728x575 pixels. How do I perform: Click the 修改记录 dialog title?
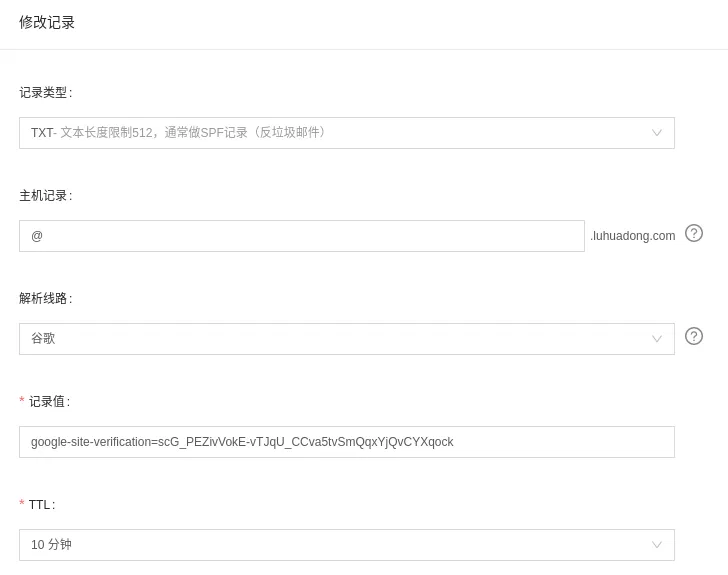point(47,22)
